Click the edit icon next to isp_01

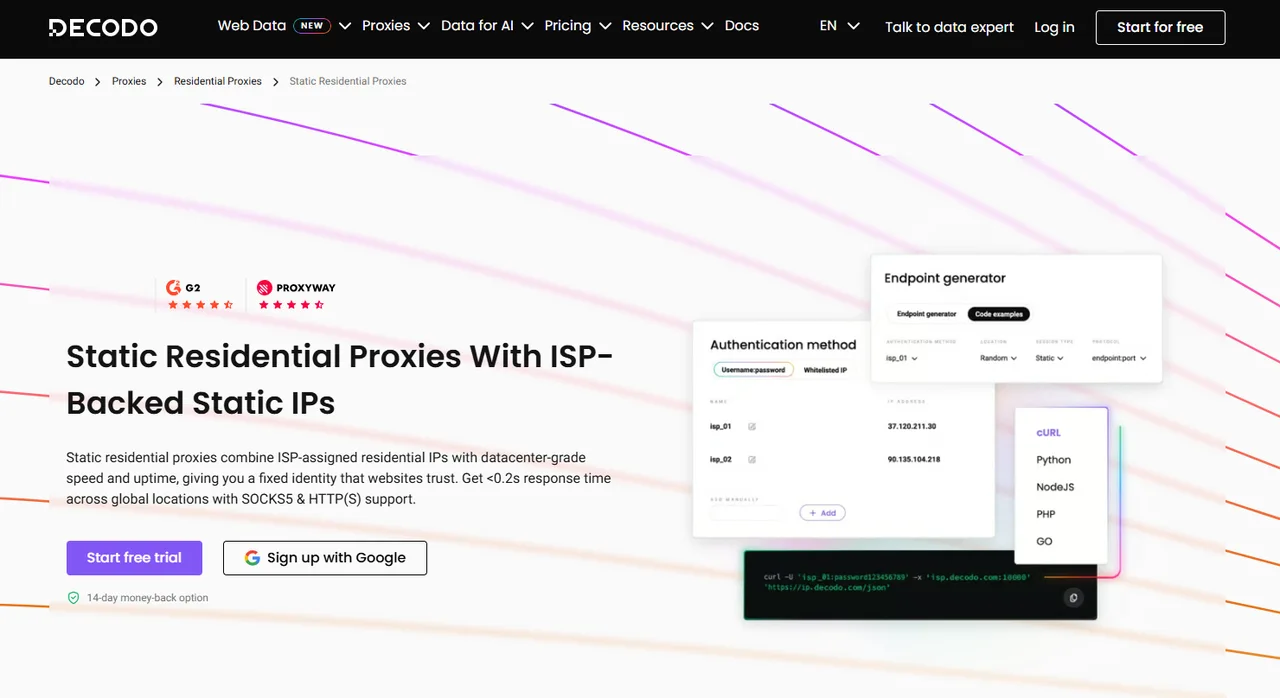(752, 427)
